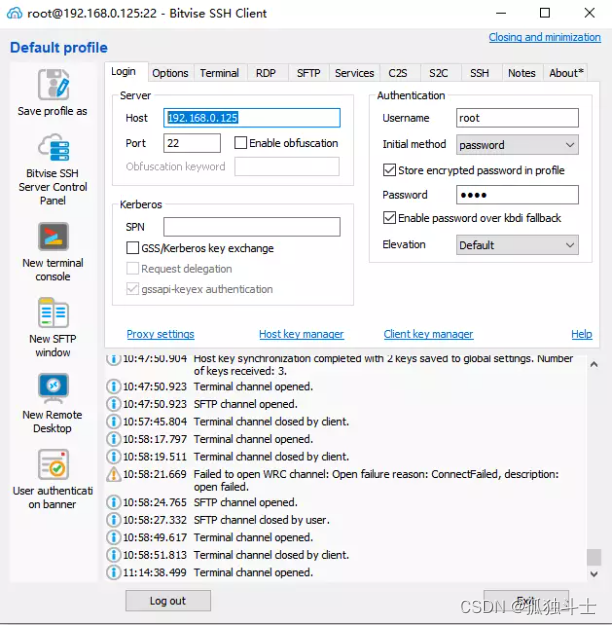Click the Username field
612x625 pixels.
[x=517, y=118]
